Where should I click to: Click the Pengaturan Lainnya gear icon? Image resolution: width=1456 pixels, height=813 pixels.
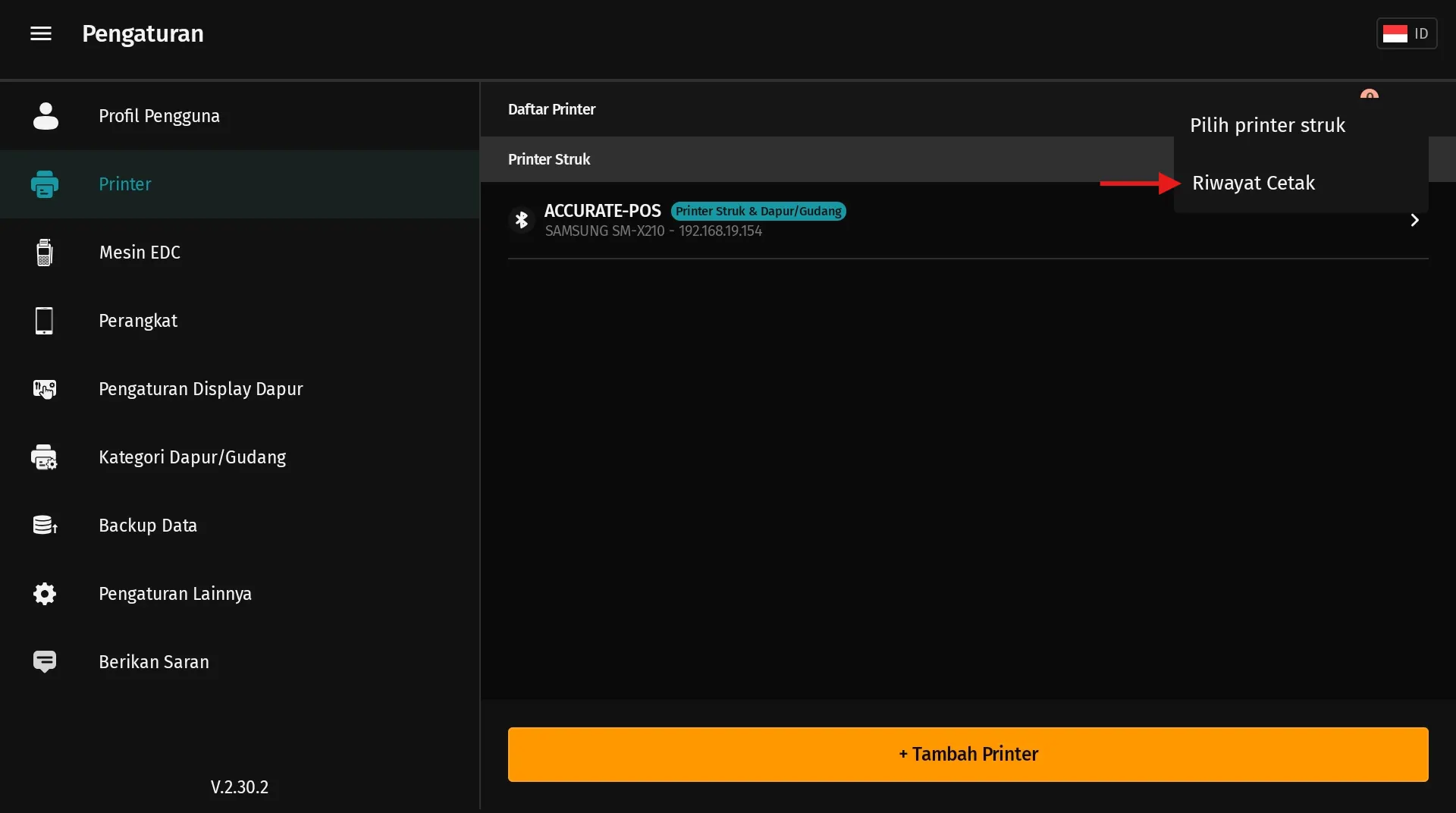pos(45,594)
